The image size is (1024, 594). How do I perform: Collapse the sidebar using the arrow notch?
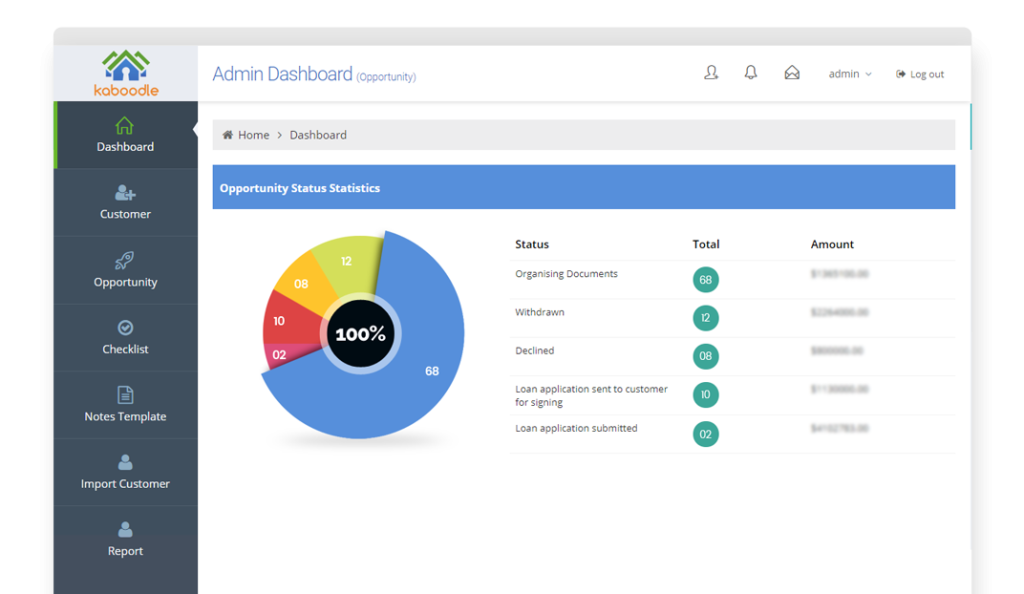pos(195,130)
